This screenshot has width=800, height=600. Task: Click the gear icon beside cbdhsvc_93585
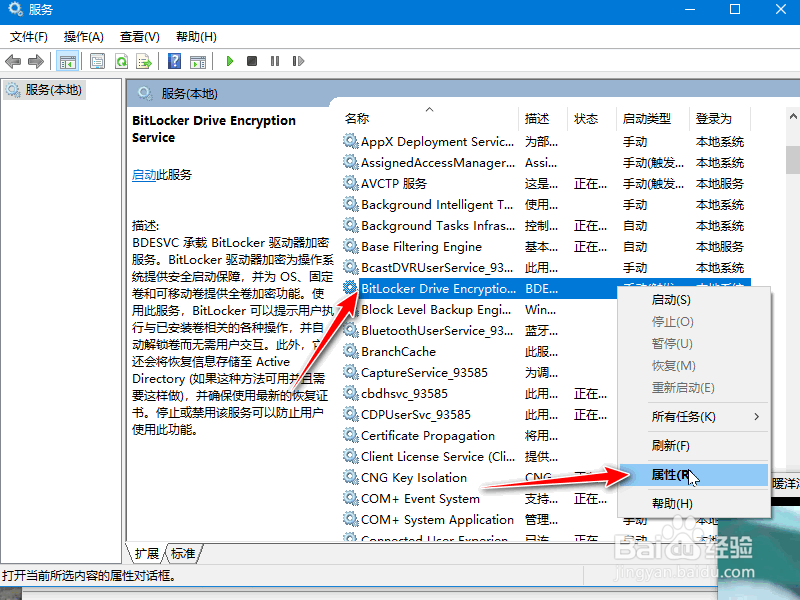click(x=351, y=393)
